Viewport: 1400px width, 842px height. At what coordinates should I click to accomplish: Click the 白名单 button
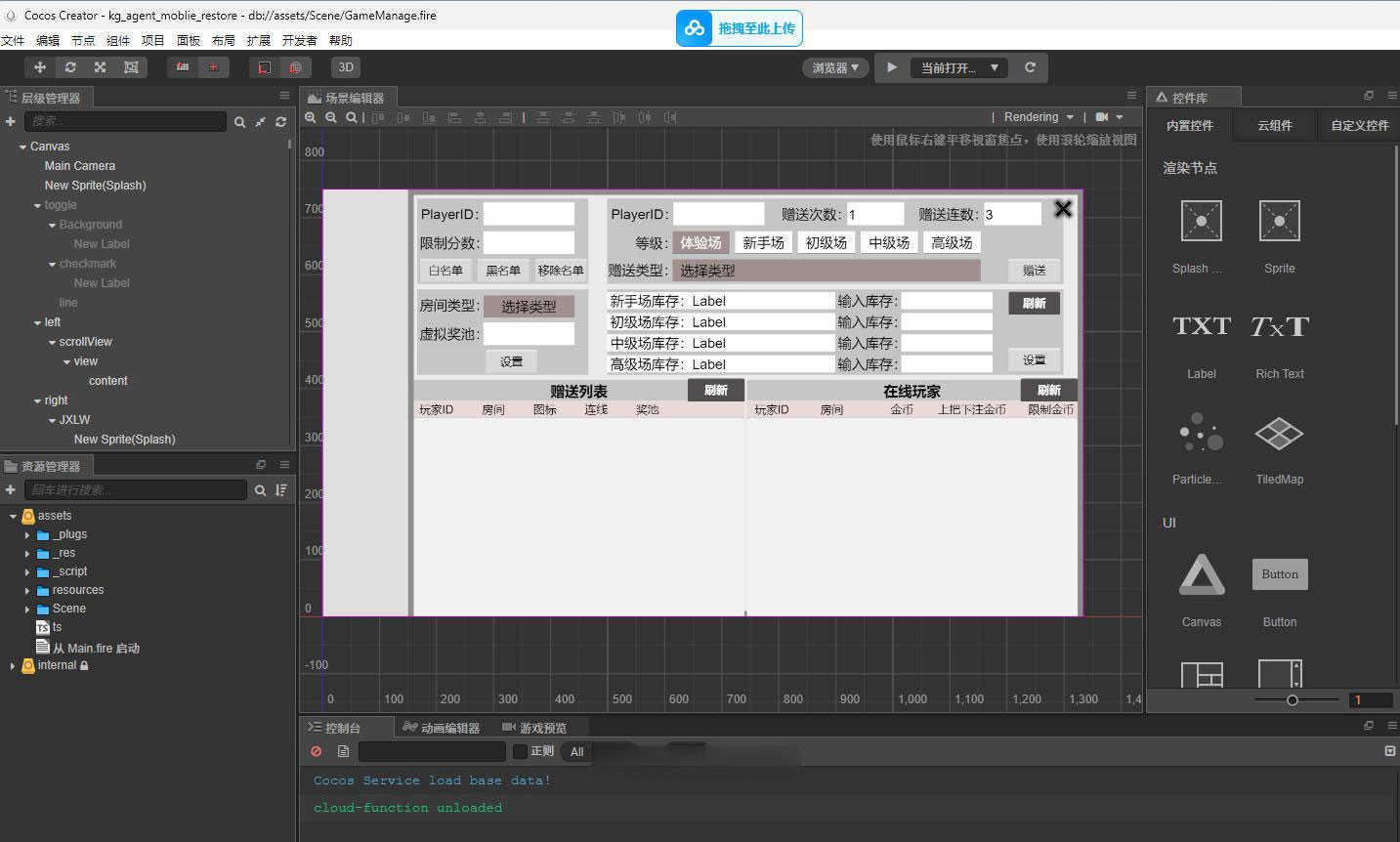coord(445,271)
